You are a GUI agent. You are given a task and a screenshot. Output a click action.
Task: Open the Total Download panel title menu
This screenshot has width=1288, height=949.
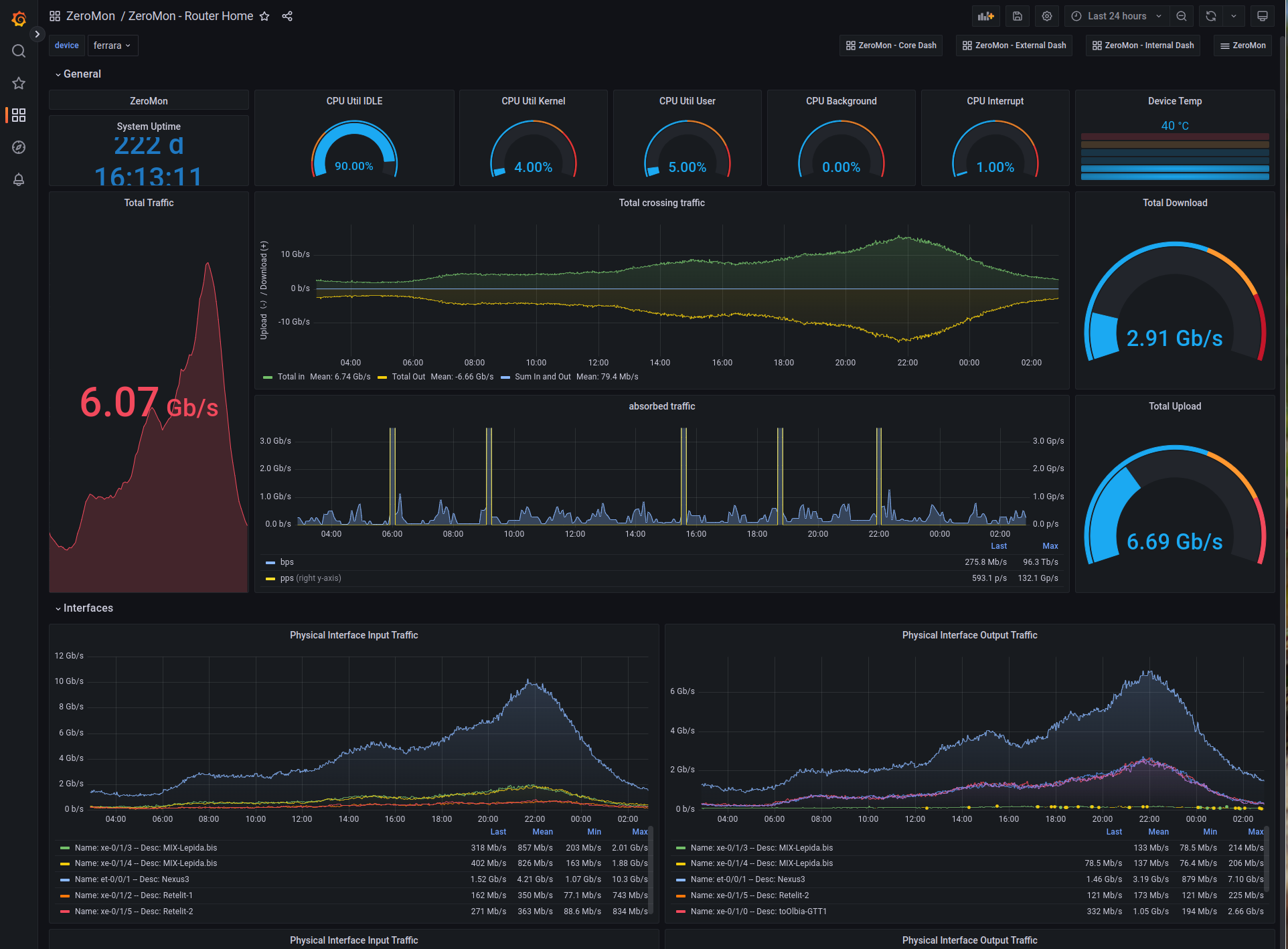point(1175,203)
